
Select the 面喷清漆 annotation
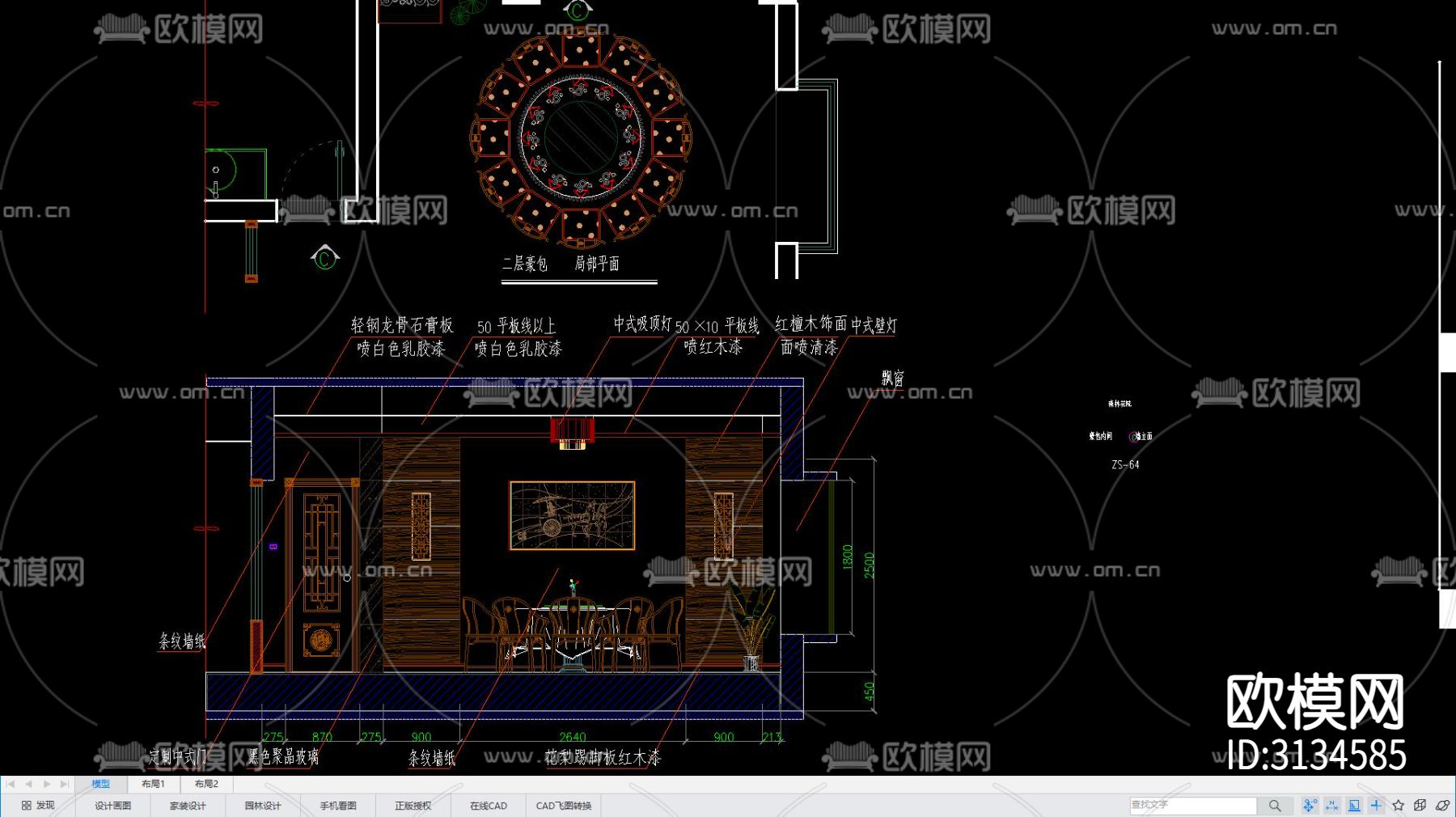click(x=809, y=347)
